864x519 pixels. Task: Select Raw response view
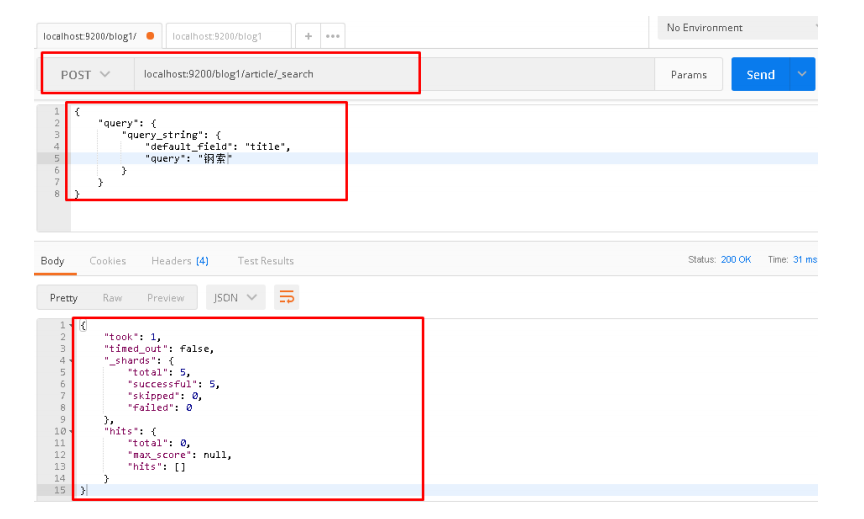click(x=112, y=298)
